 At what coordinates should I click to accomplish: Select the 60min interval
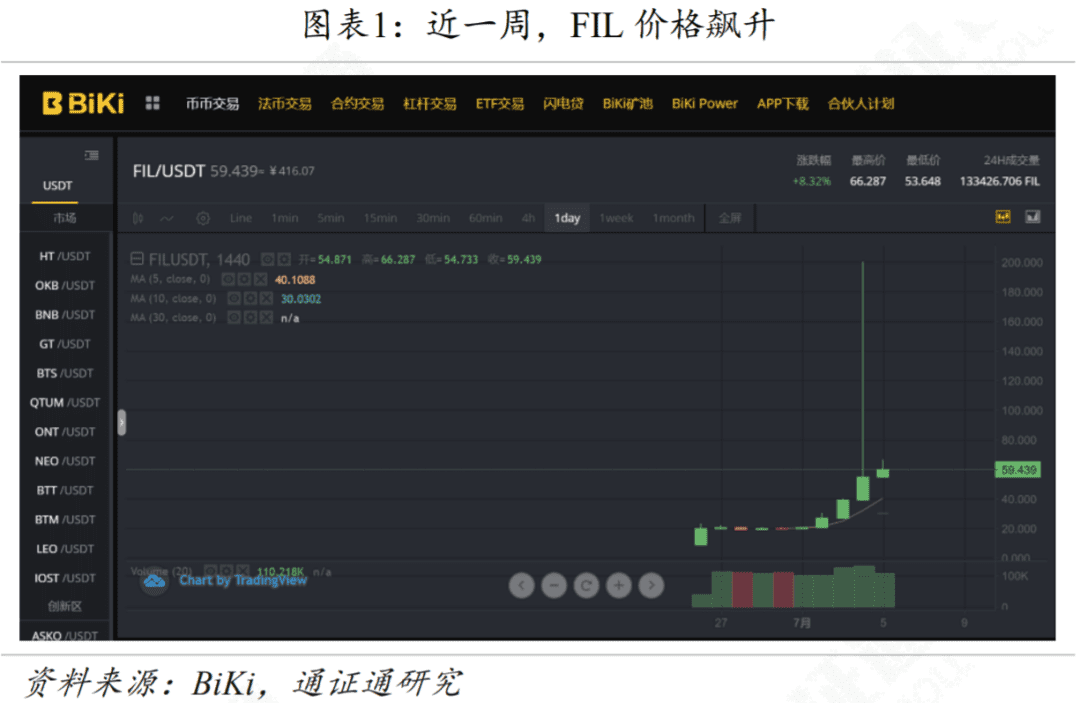(486, 218)
